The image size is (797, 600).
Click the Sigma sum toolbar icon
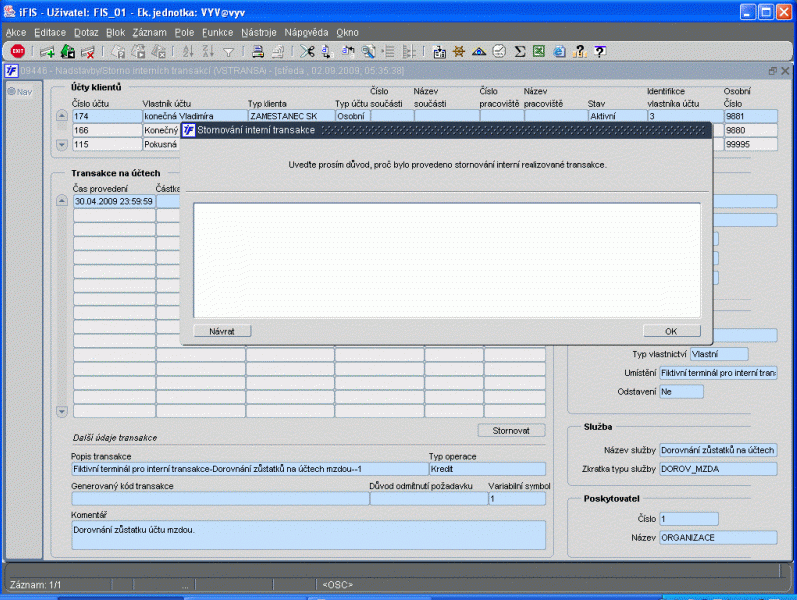[519, 51]
